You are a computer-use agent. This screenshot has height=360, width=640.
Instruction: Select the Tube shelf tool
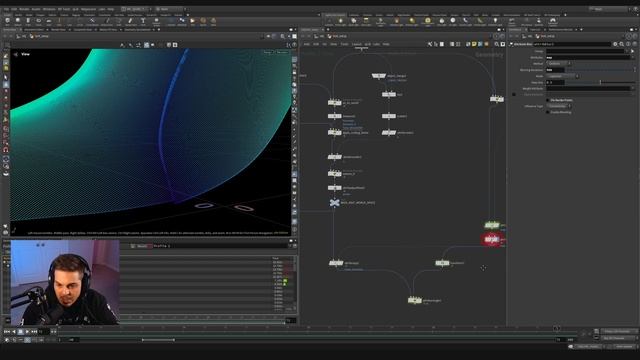[28, 21]
